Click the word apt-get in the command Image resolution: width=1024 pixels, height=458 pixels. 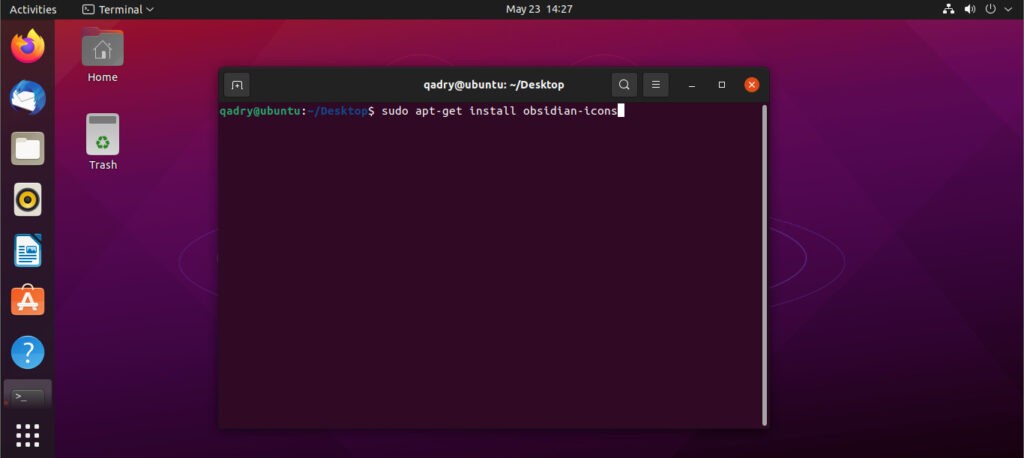439,111
